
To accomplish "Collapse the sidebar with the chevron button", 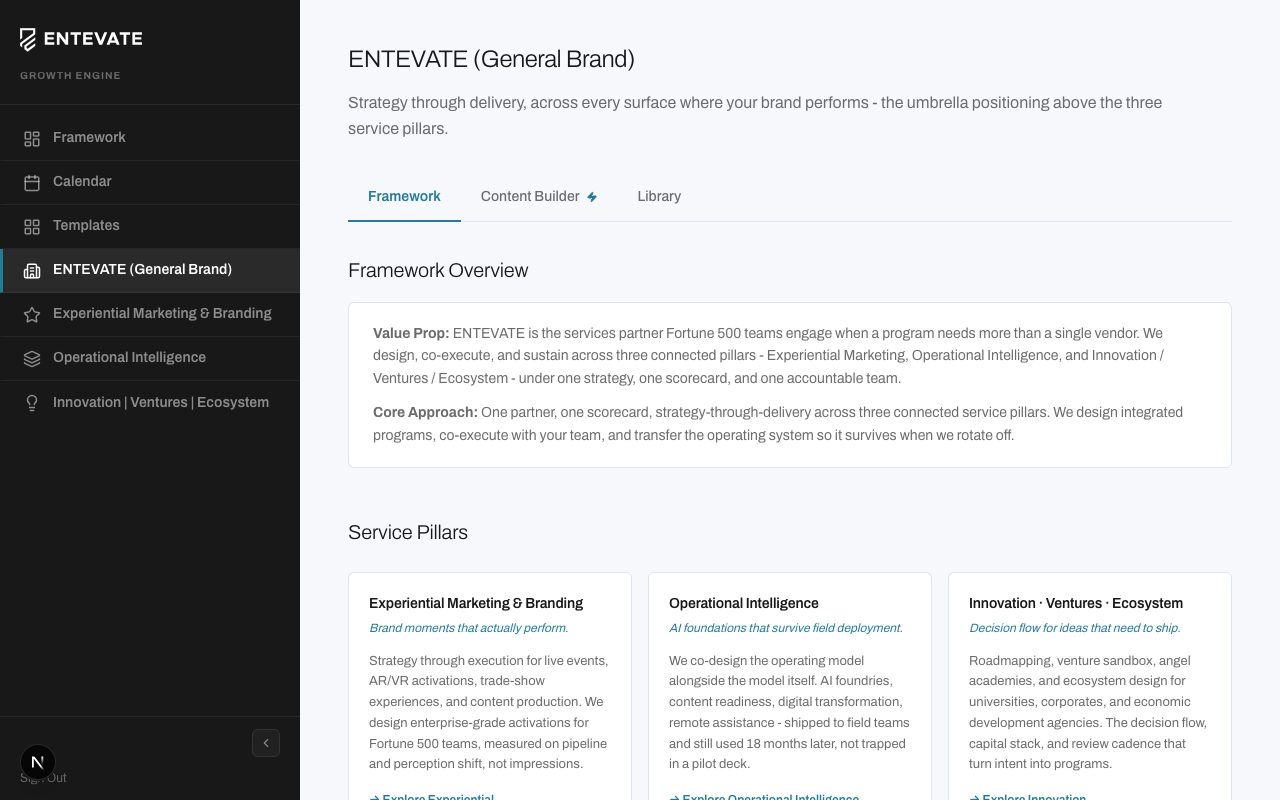I will 266,743.
